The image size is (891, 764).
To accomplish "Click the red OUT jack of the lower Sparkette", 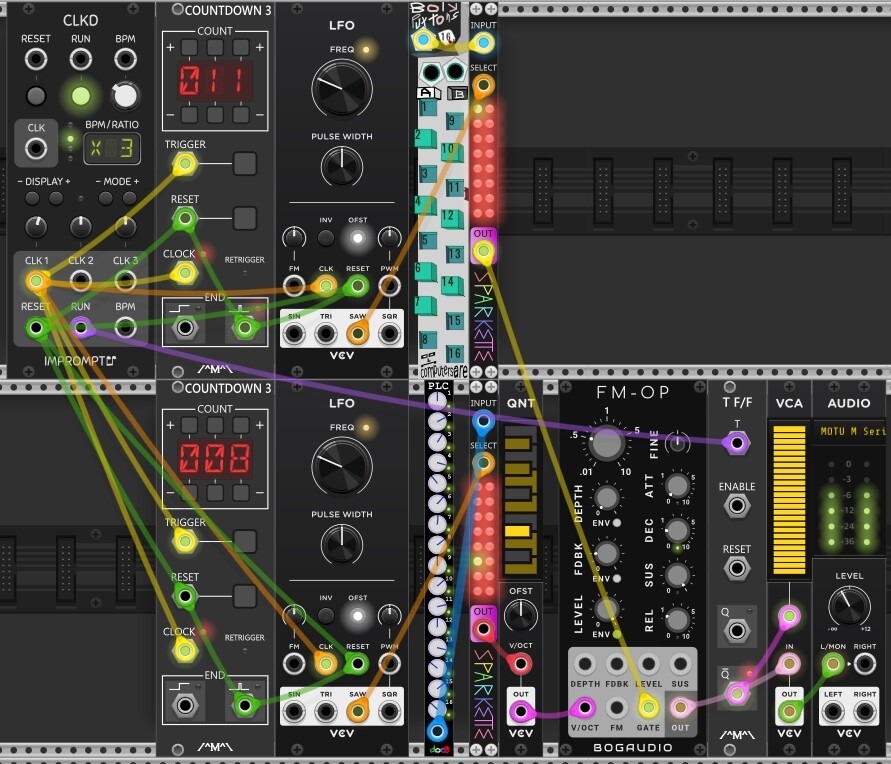I will click(483, 629).
